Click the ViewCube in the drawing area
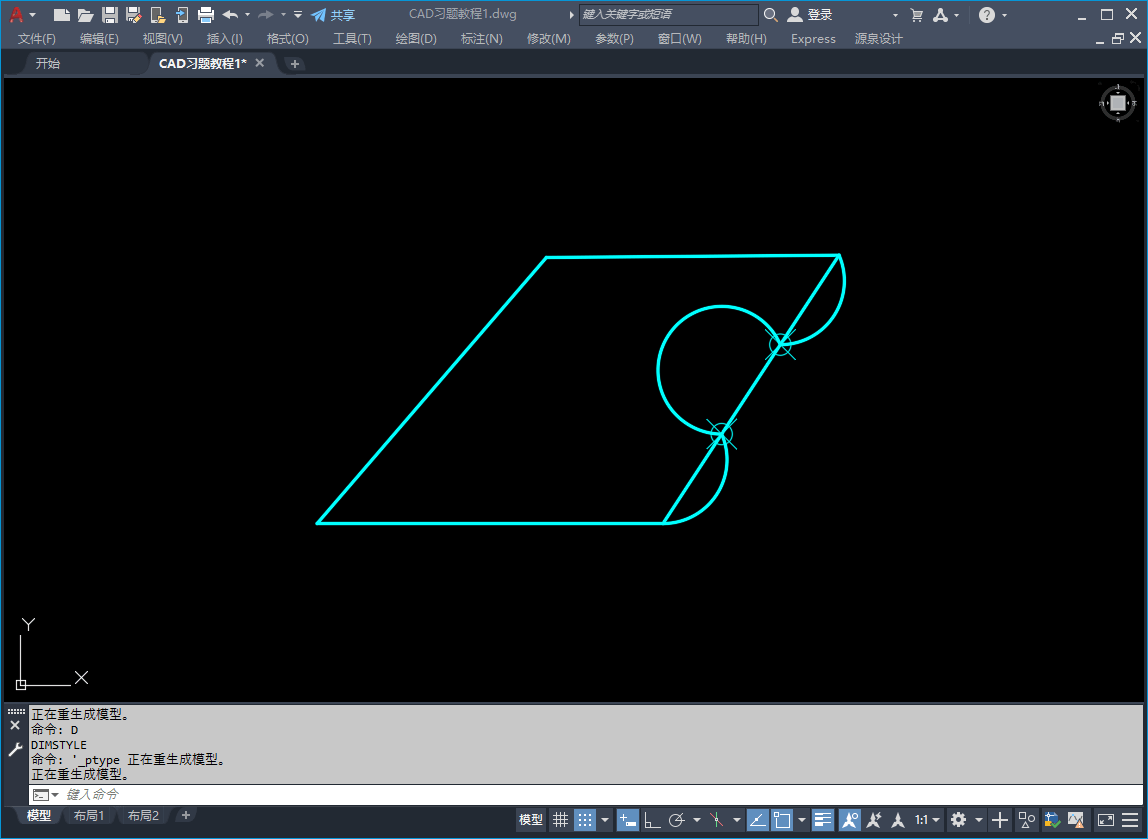Viewport: 1148px width, 839px height. click(1117, 103)
